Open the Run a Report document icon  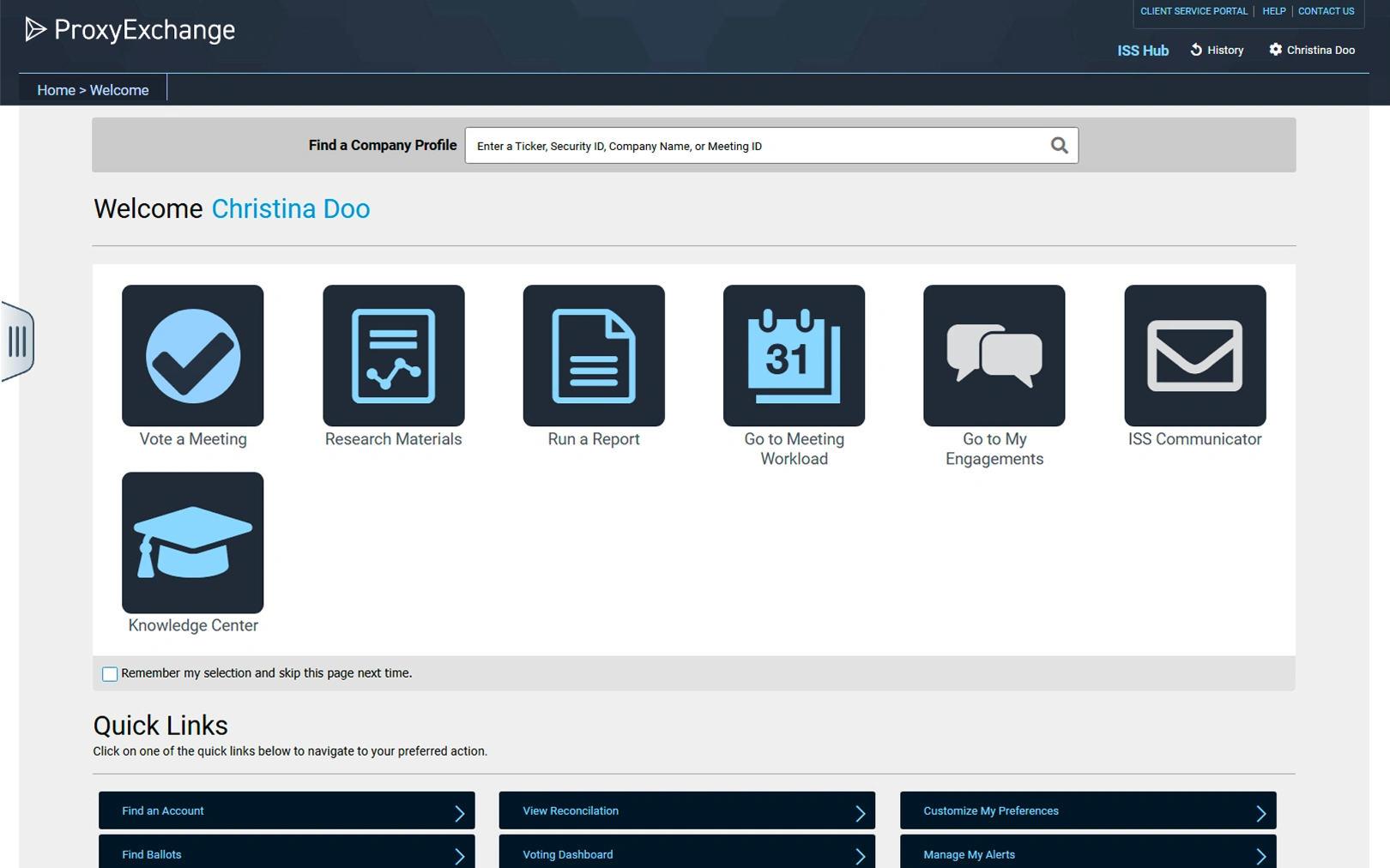point(594,355)
